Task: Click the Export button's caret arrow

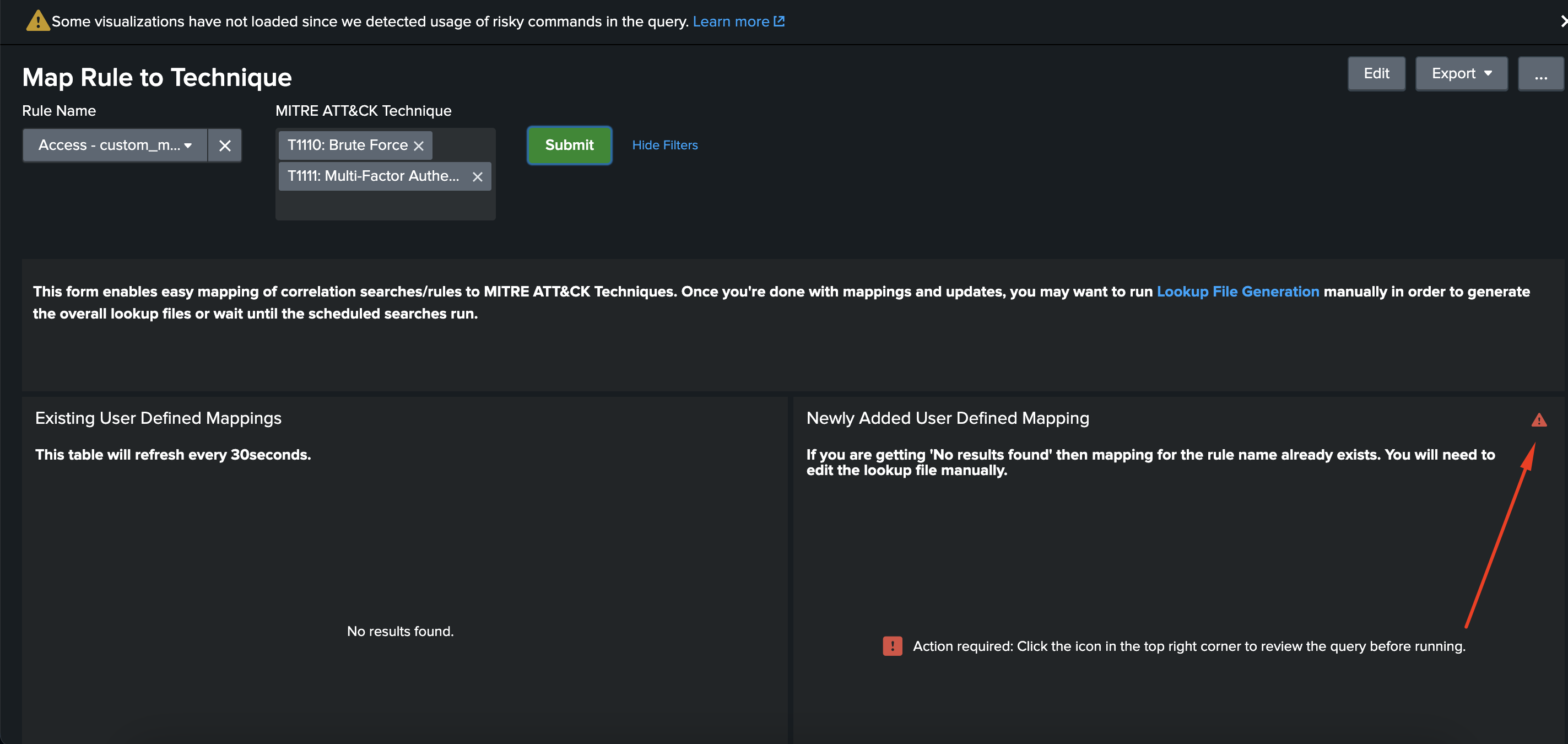Action: pos(1488,74)
